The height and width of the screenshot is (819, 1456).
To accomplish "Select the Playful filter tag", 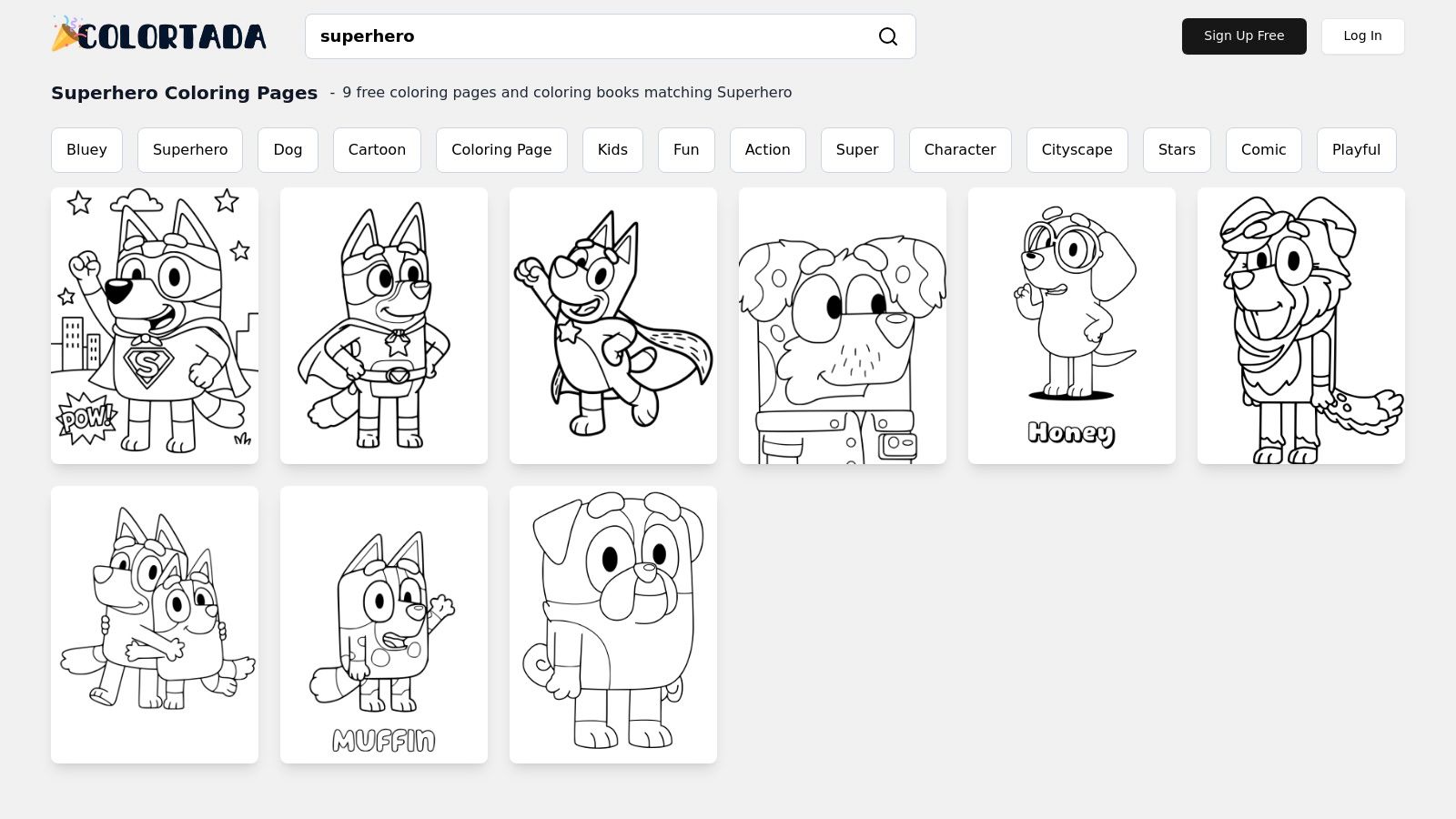I will click(1356, 149).
